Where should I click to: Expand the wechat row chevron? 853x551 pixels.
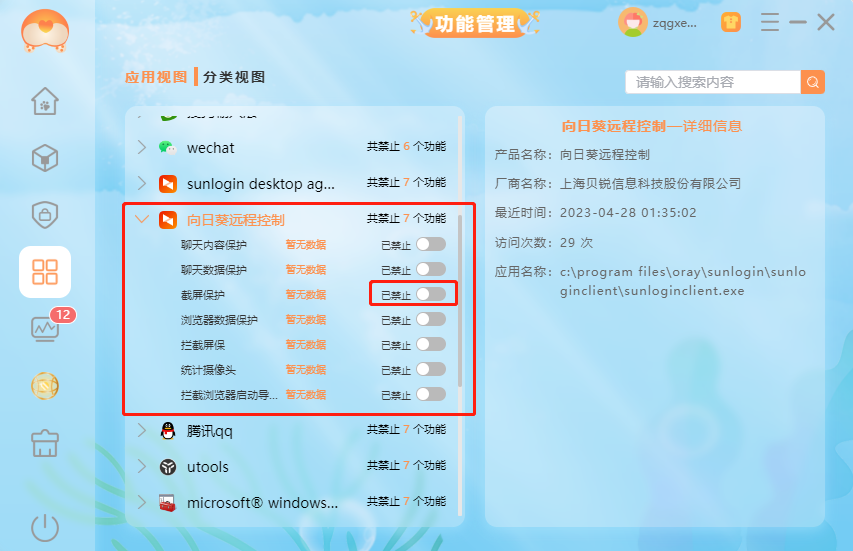coord(142,147)
